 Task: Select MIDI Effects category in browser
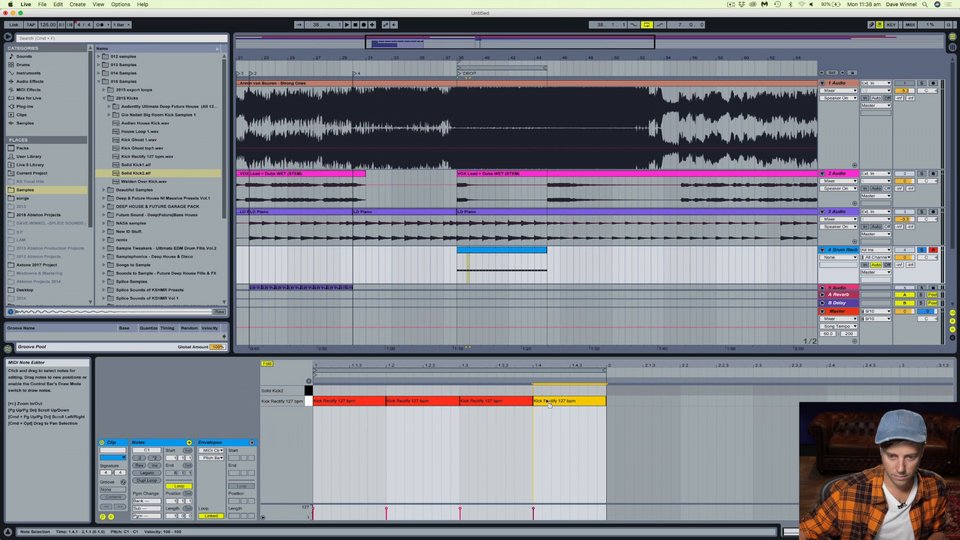(28, 89)
